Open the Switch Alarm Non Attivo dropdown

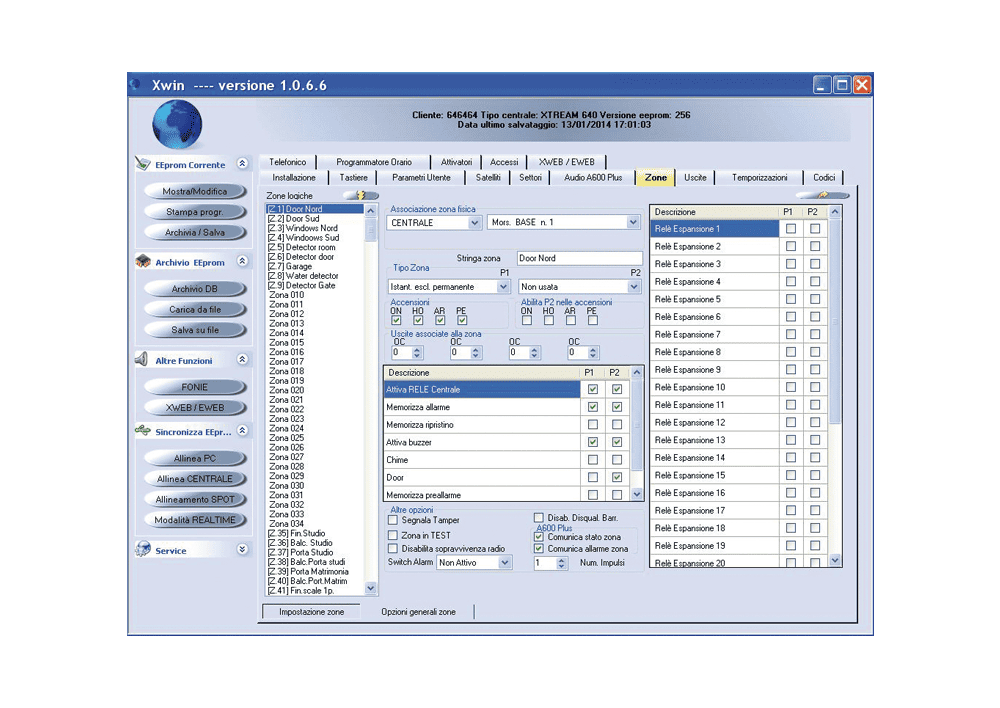coord(504,563)
